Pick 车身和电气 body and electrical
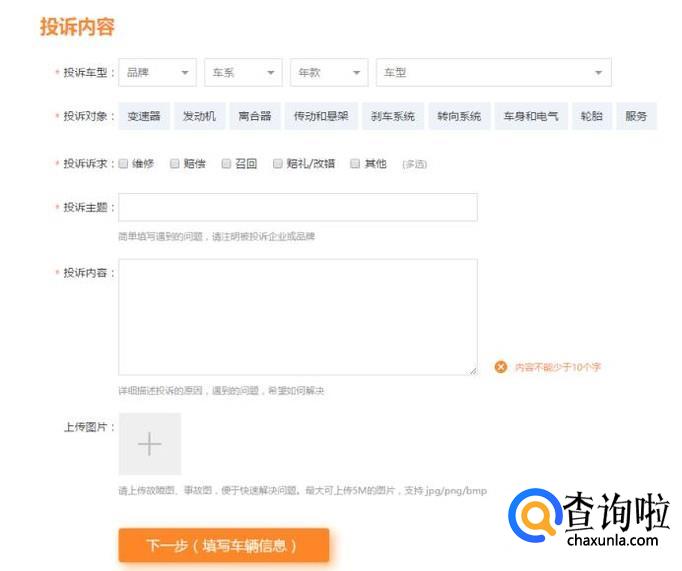 tap(531, 117)
